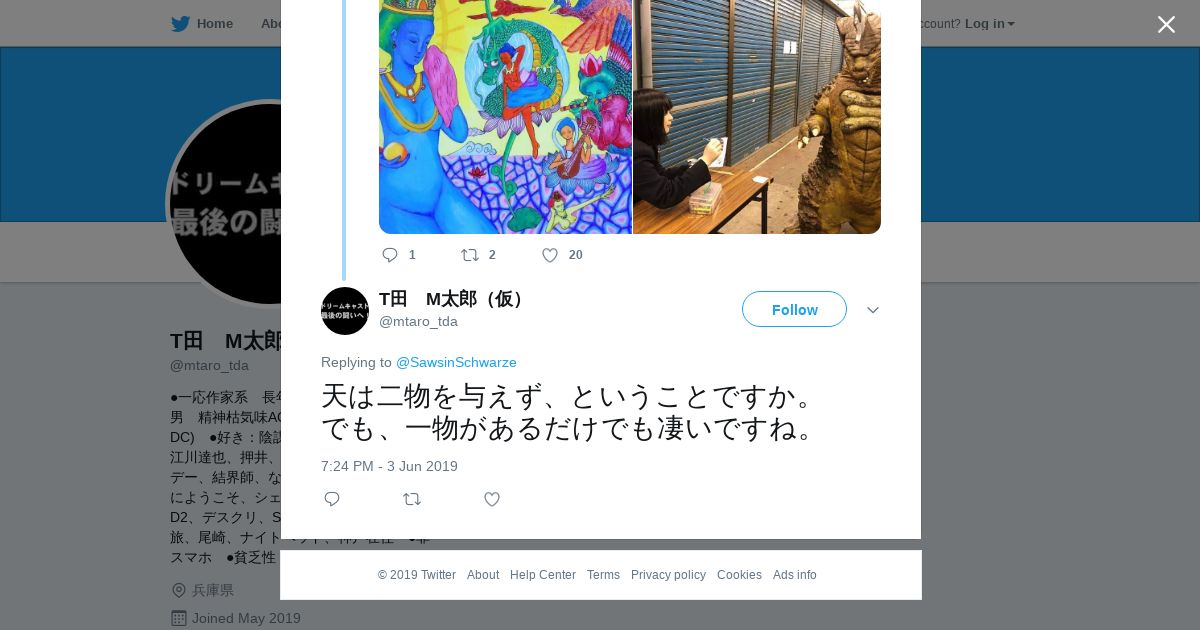Click the tweet timestamp 7:24 PM - 3 Jun 2019
The image size is (1200, 630).
(x=389, y=466)
